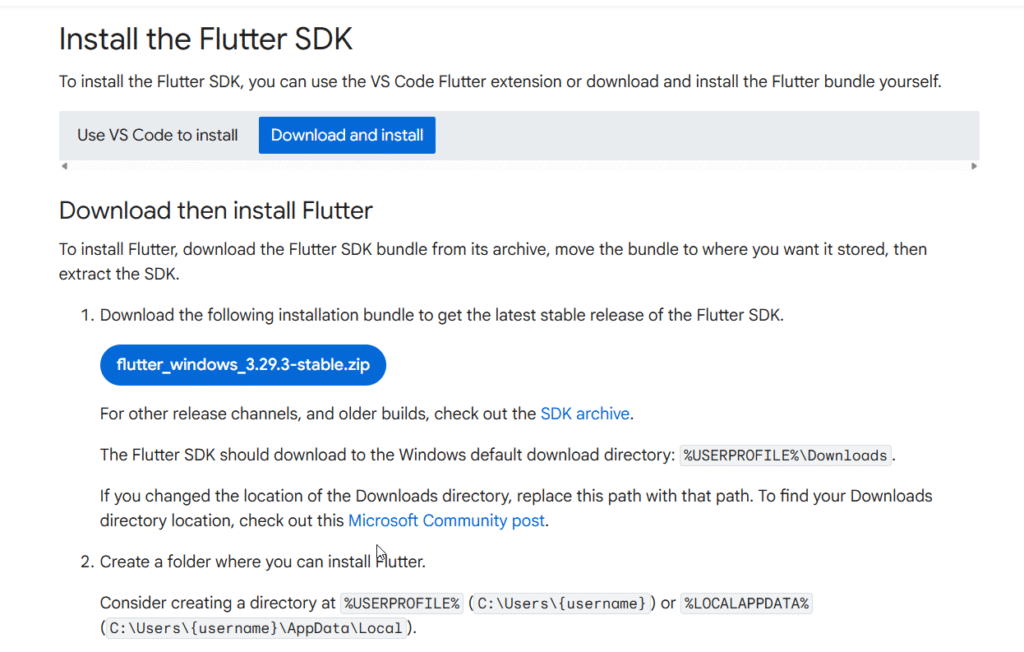Click the Install the Flutter SDK heading
The image size is (1024, 652).
206,39
